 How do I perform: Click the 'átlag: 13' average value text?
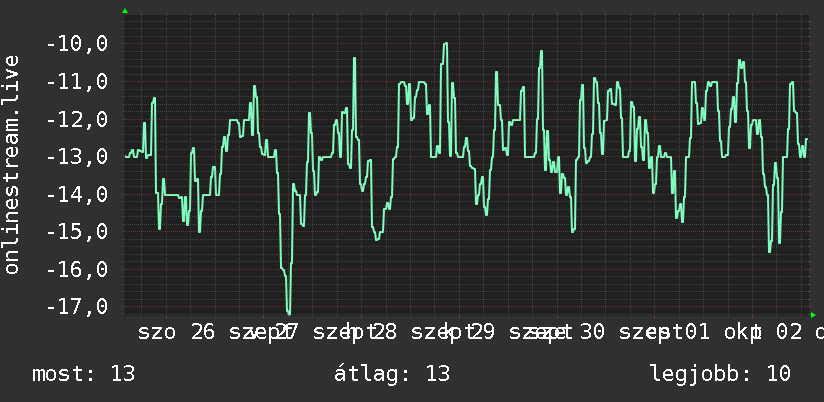[x=392, y=374]
